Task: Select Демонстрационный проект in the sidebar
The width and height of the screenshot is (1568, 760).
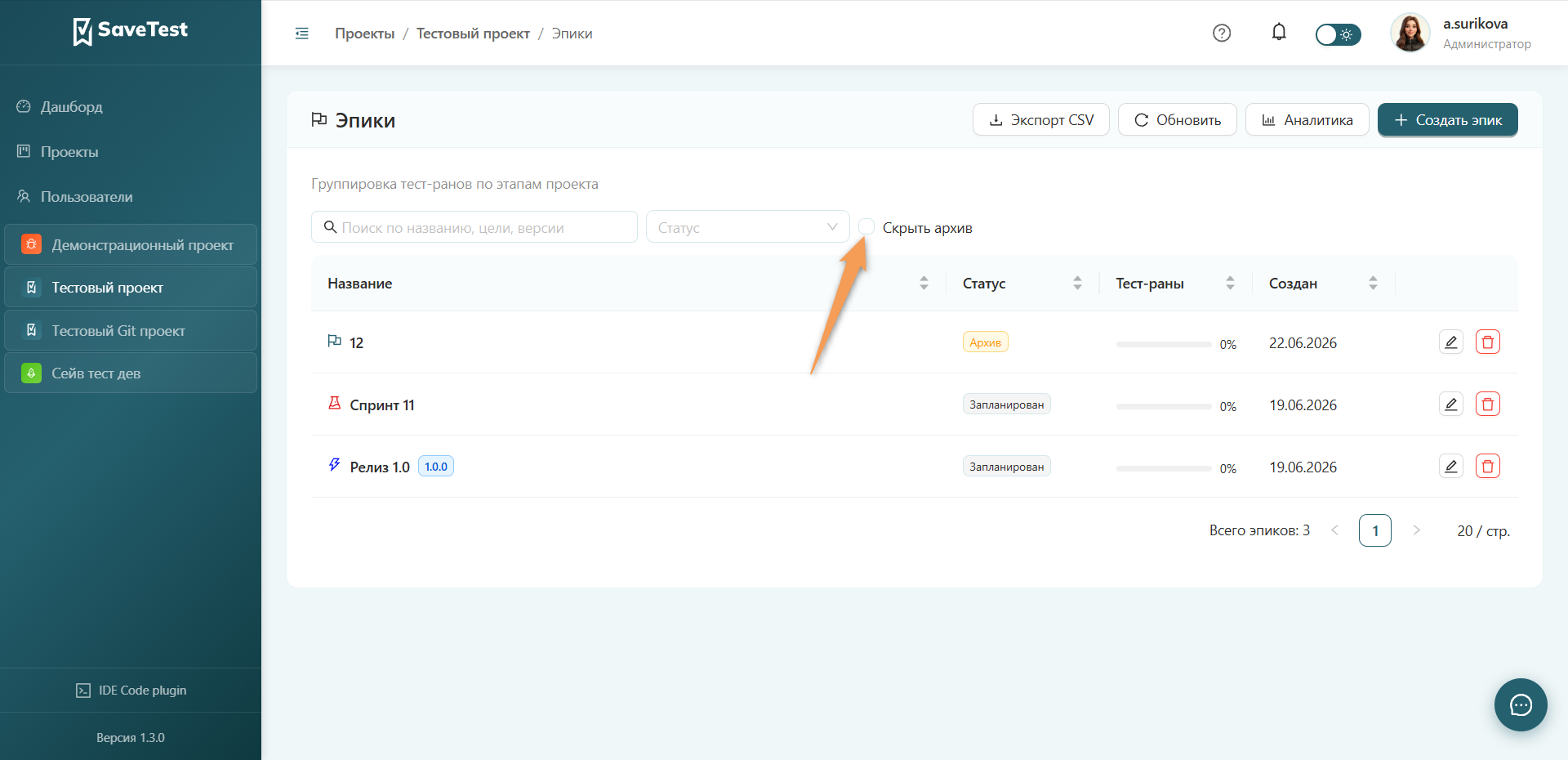Action: pyautogui.click(x=131, y=245)
